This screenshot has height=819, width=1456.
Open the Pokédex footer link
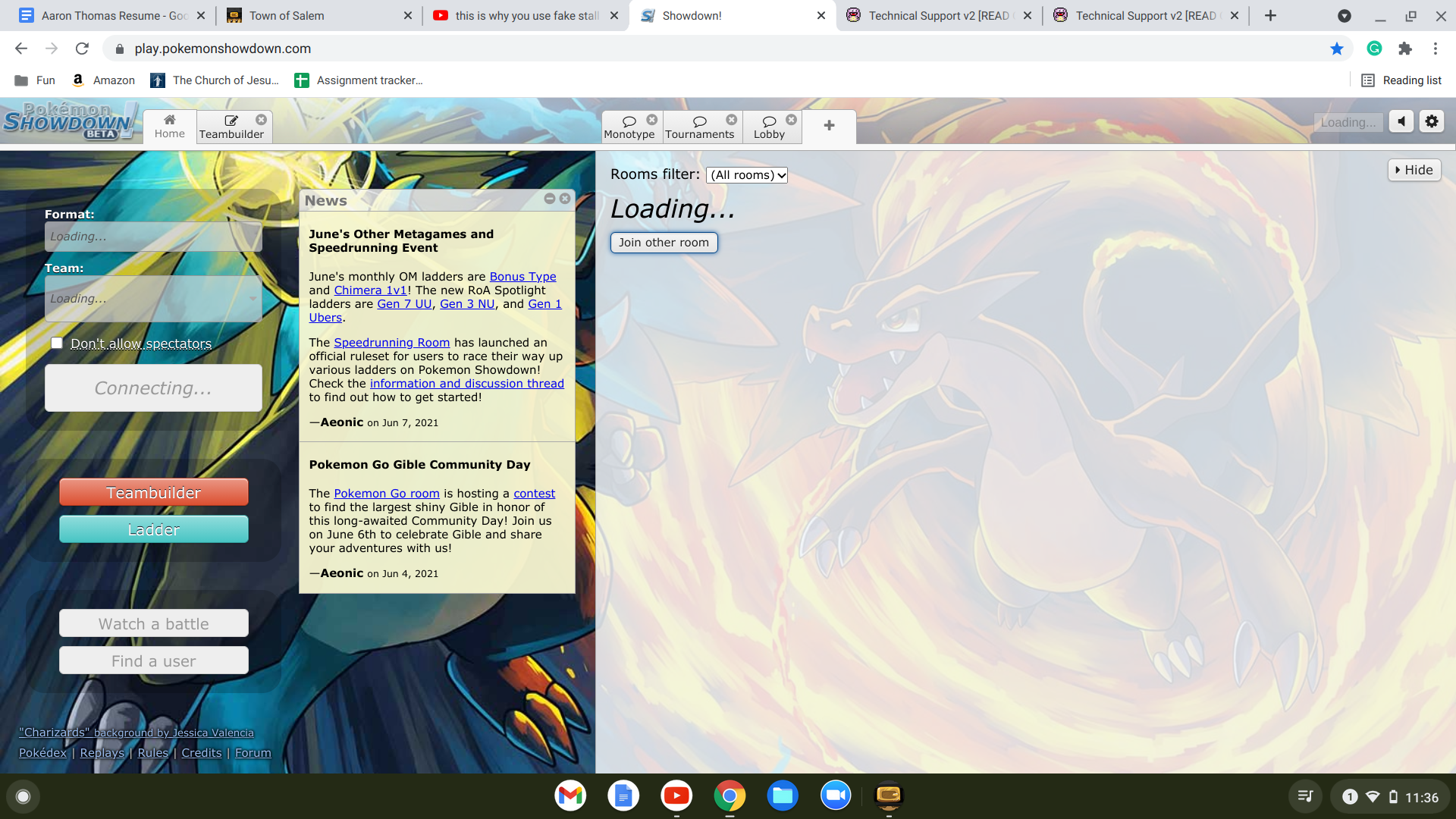(42, 753)
